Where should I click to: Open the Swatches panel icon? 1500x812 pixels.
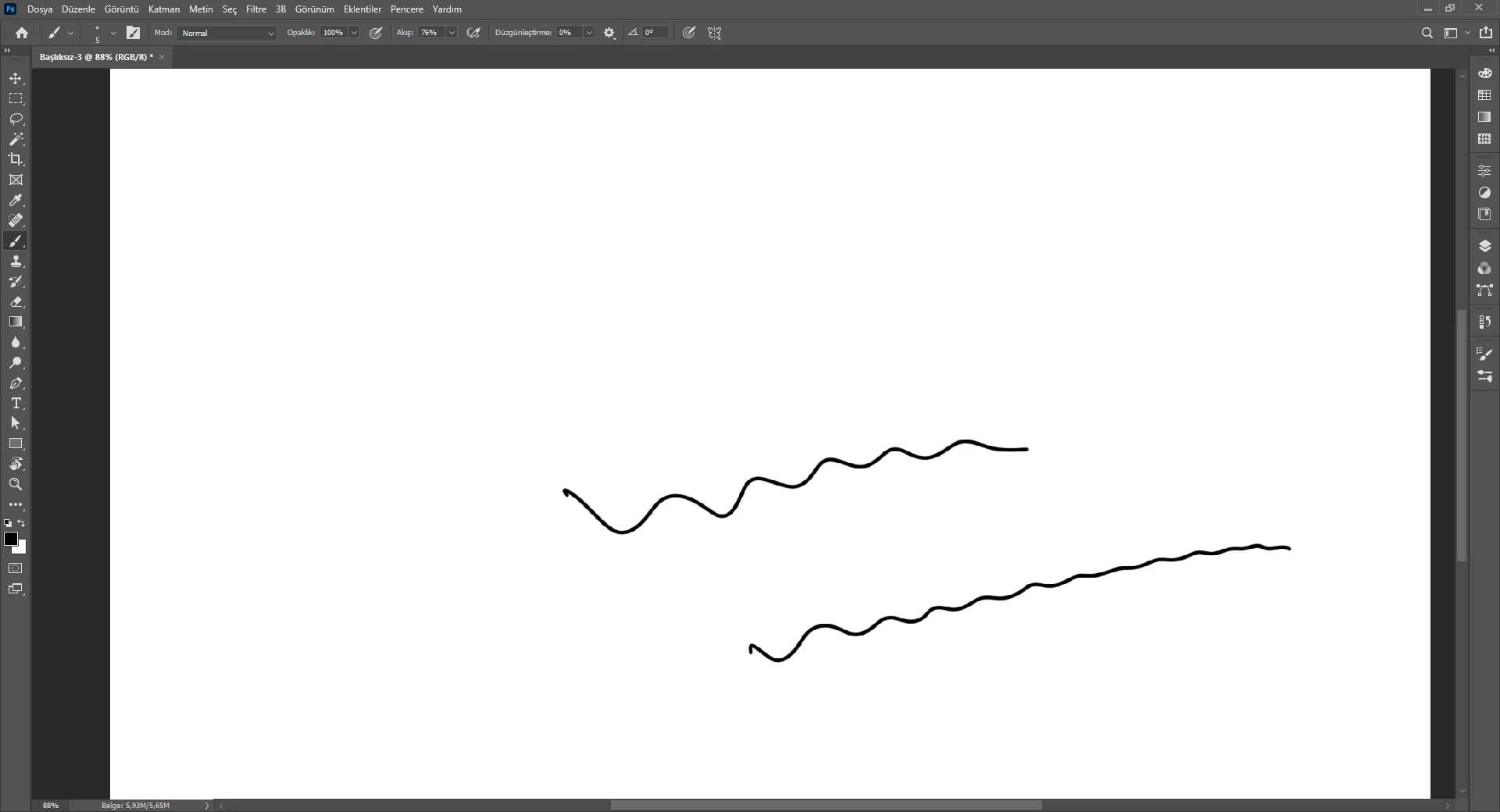point(1484,95)
